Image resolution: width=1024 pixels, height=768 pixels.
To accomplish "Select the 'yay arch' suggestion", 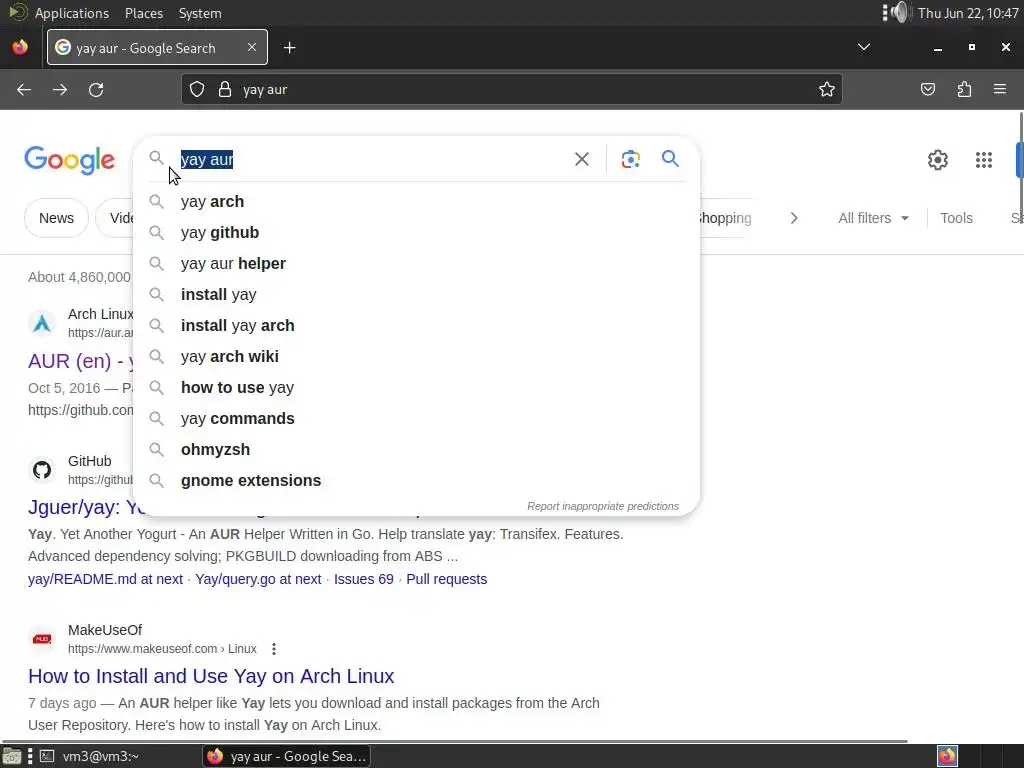I will [416, 201].
